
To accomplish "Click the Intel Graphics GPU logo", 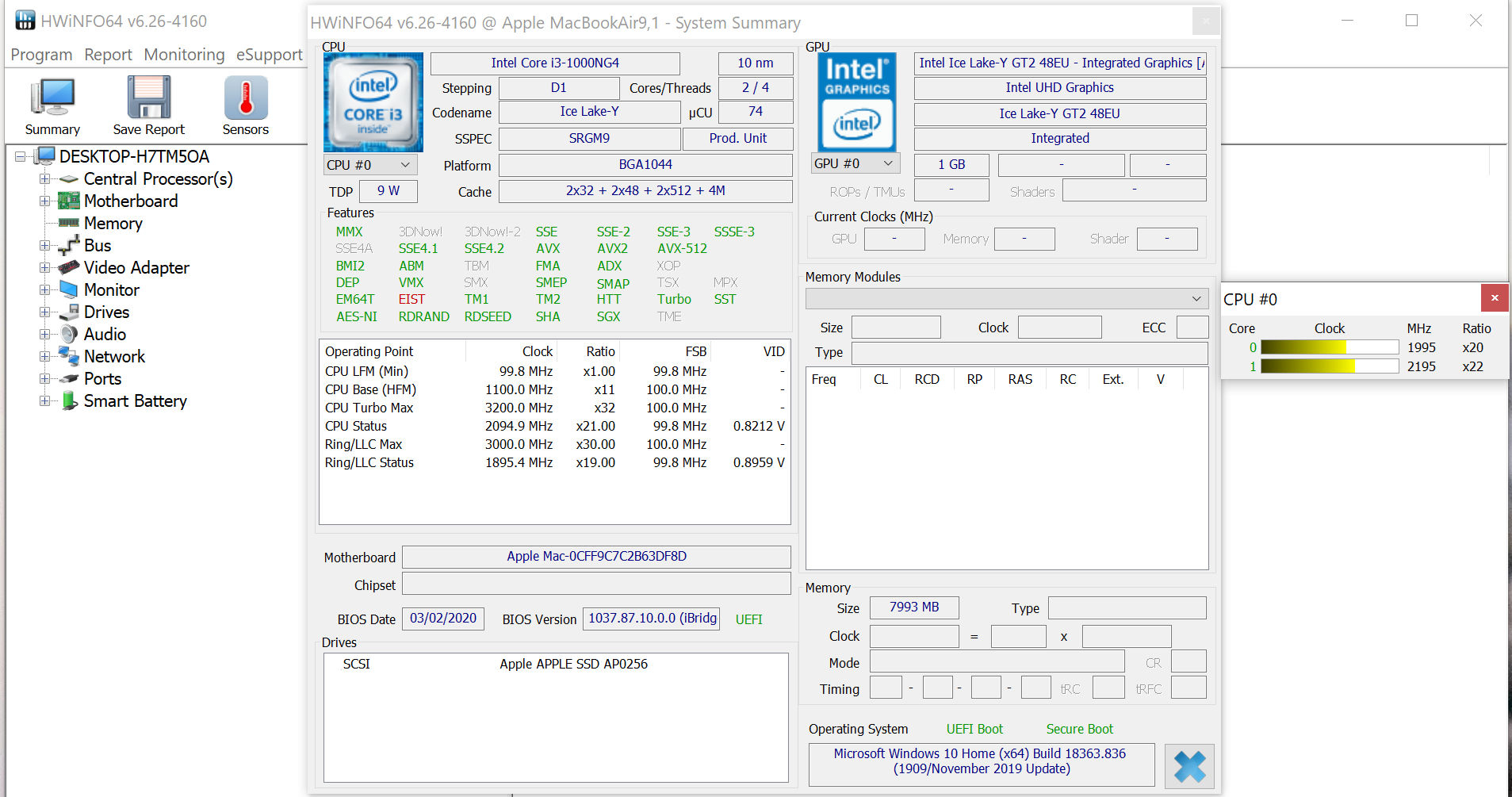I will coord(857,102).
